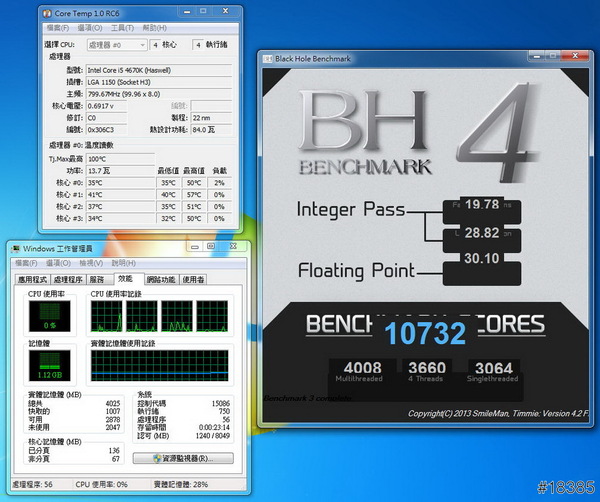This screenshot has height=502, width=600.
Task: Minimize the Core Temp window
Action: click(x=187, y=11)
